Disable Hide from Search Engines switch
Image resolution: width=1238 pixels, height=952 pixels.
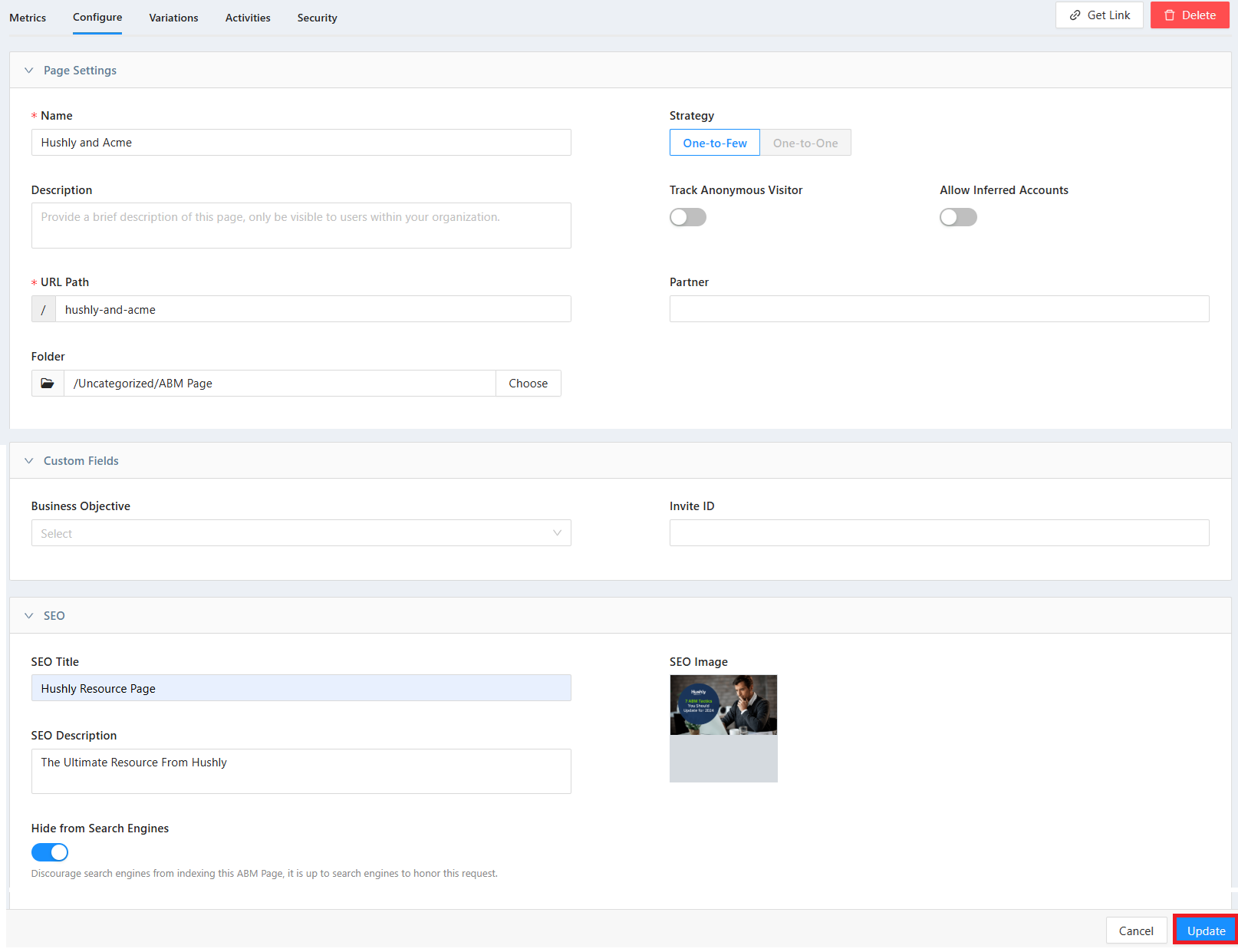pyautogui.click(x=50, y=852)
